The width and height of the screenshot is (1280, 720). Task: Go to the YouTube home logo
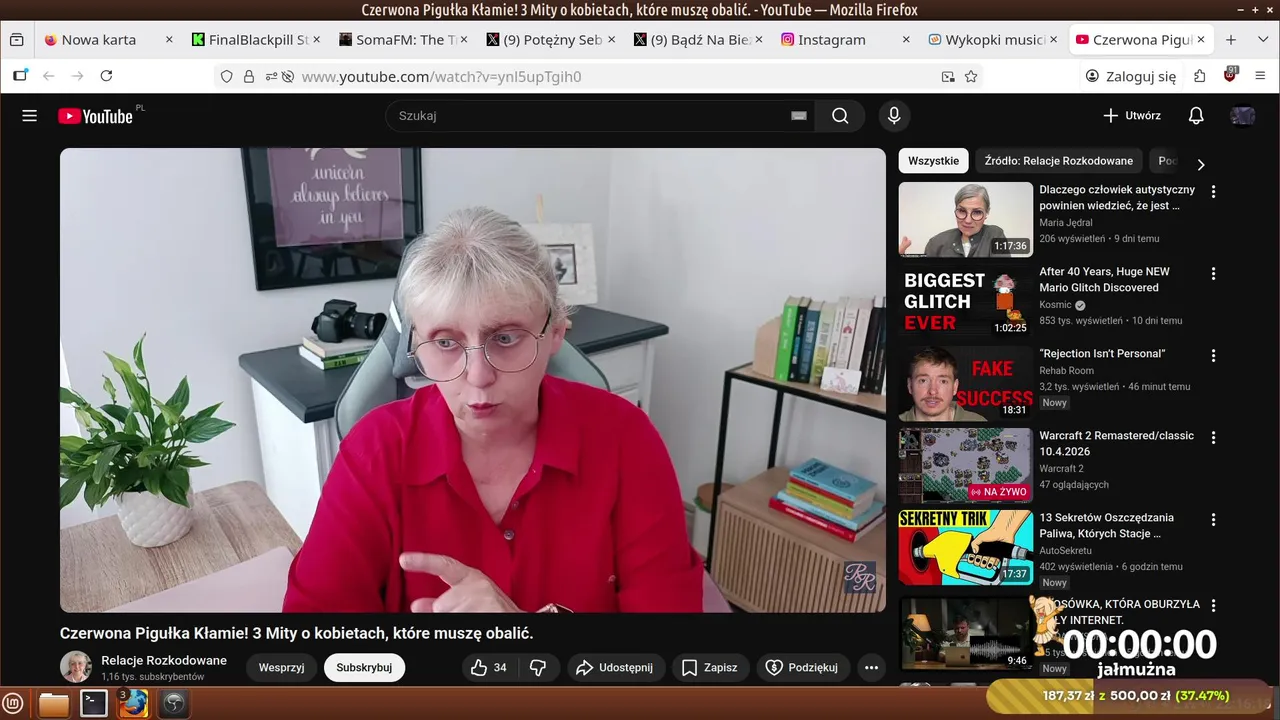click(96, 116)
